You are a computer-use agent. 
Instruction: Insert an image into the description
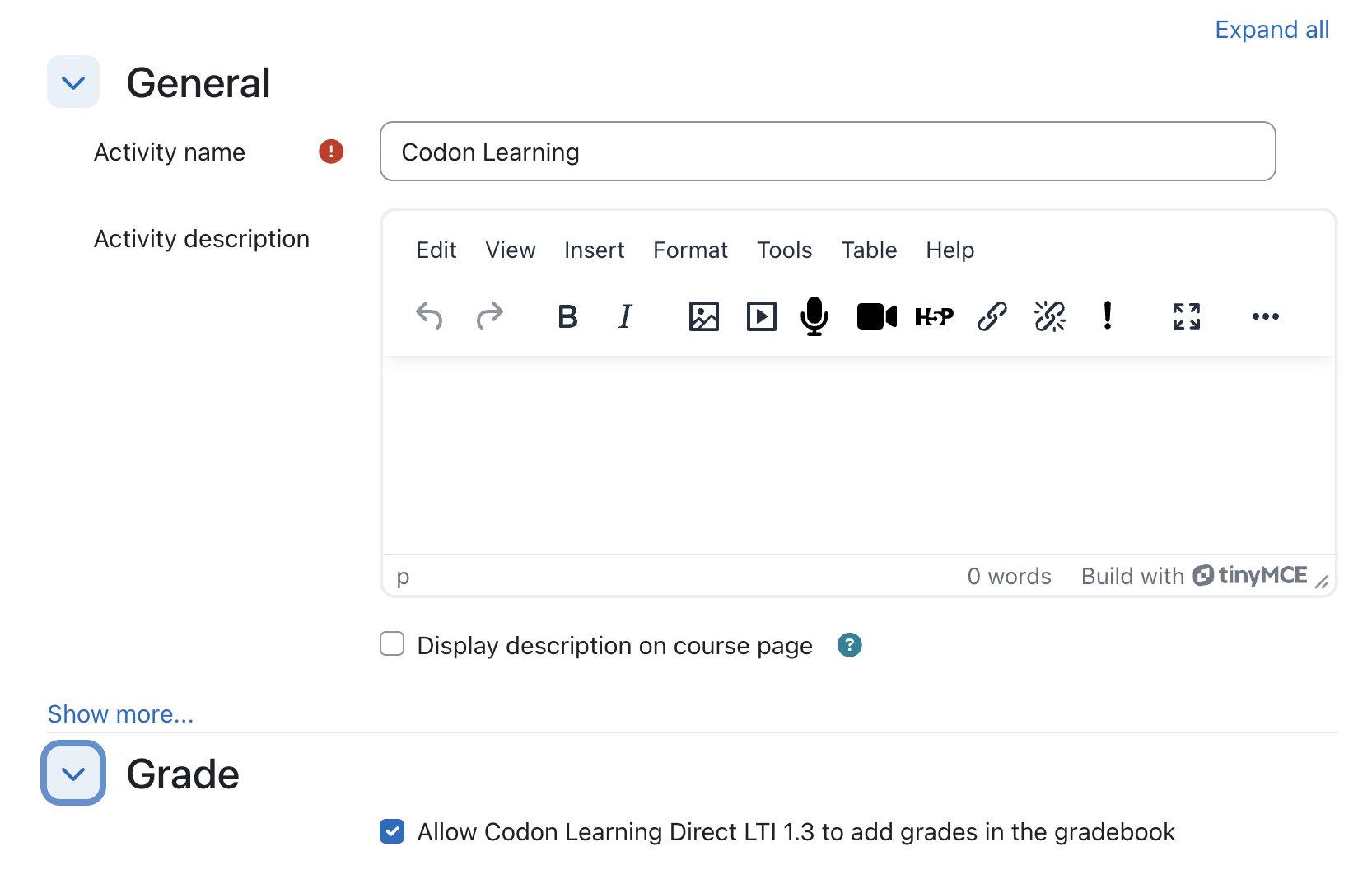click(x=704, y=316)
